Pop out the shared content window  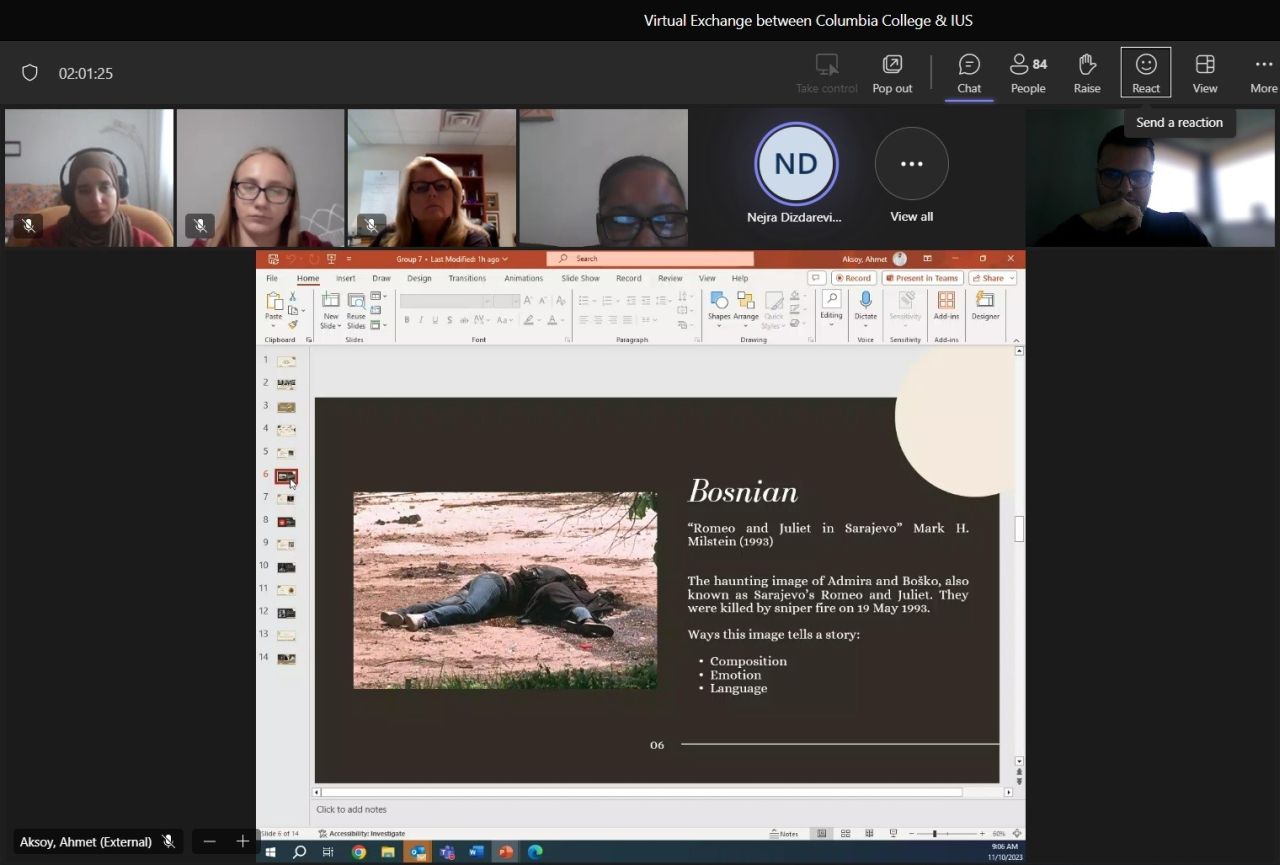tap(892, 73)
